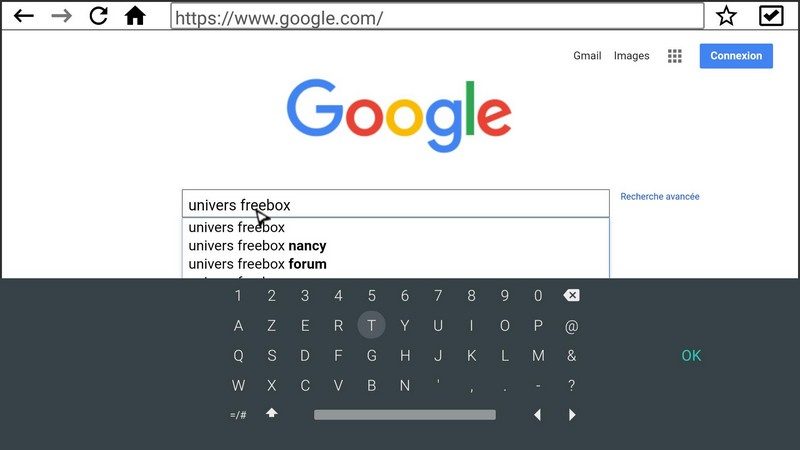
Task: Toggle the shift arrow key on the keyboard
Action: 271,413
